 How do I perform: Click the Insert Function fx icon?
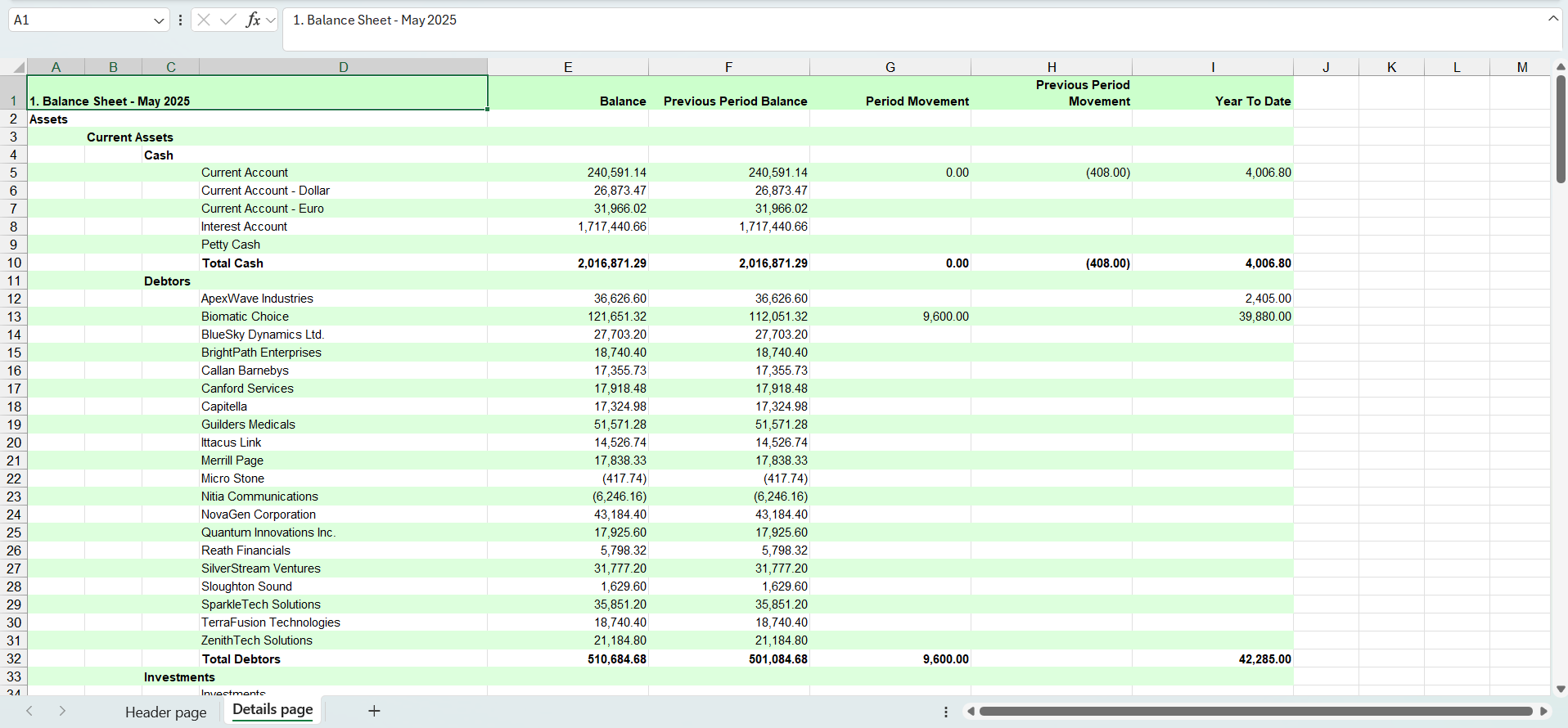tap(253, 20)
